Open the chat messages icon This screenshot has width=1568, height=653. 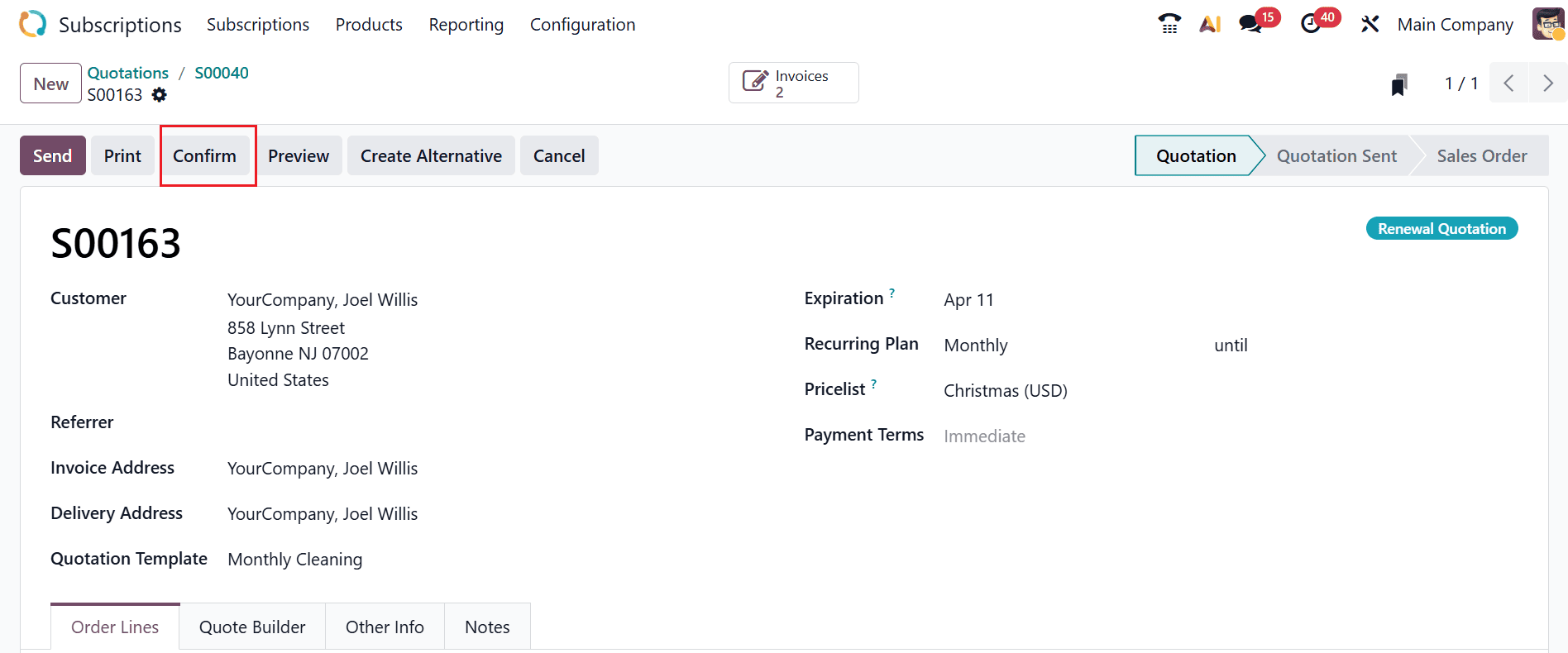coord(1250,24)
